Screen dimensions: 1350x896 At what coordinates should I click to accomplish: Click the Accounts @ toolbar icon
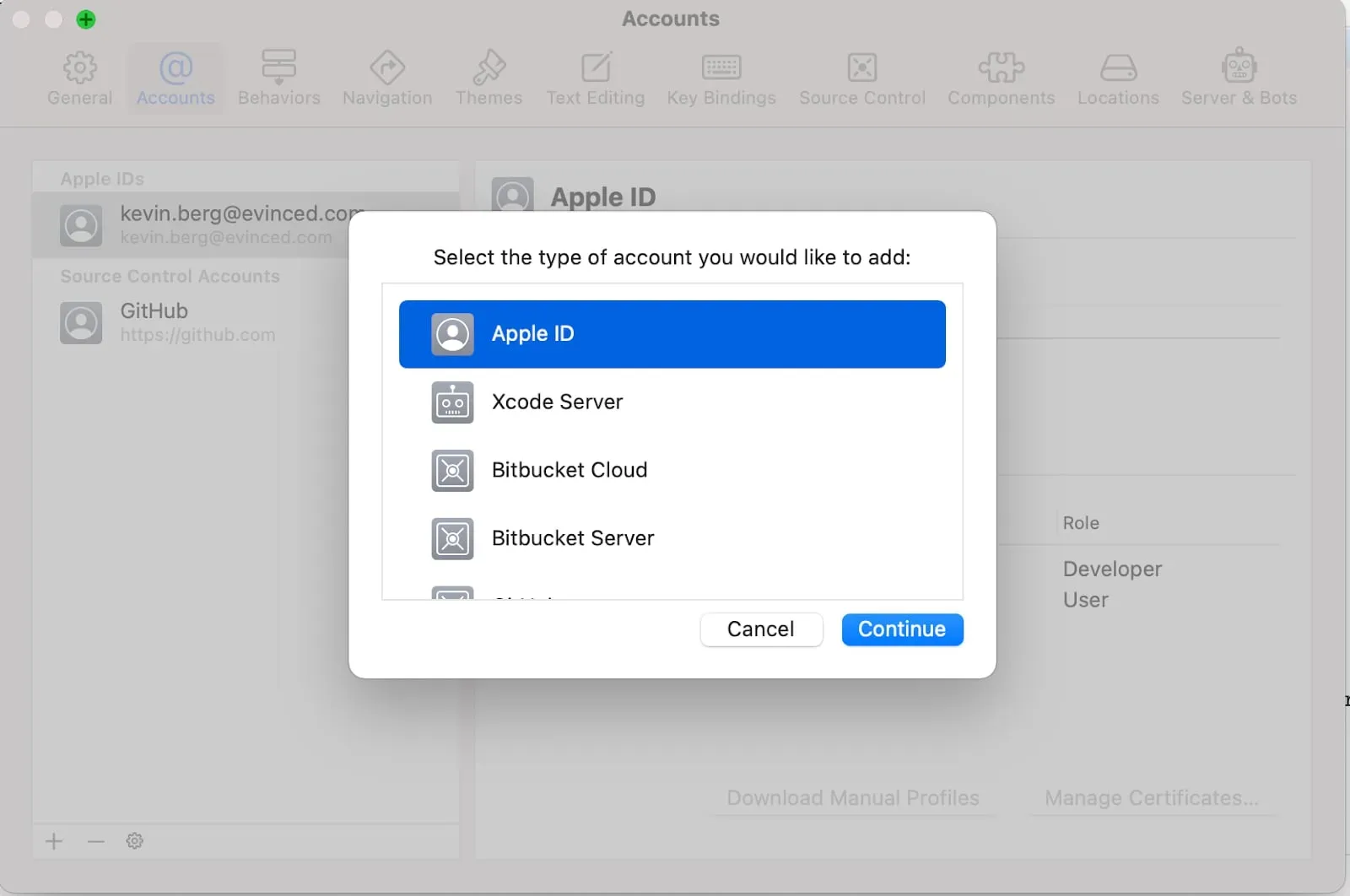click(x=175, y=67)
